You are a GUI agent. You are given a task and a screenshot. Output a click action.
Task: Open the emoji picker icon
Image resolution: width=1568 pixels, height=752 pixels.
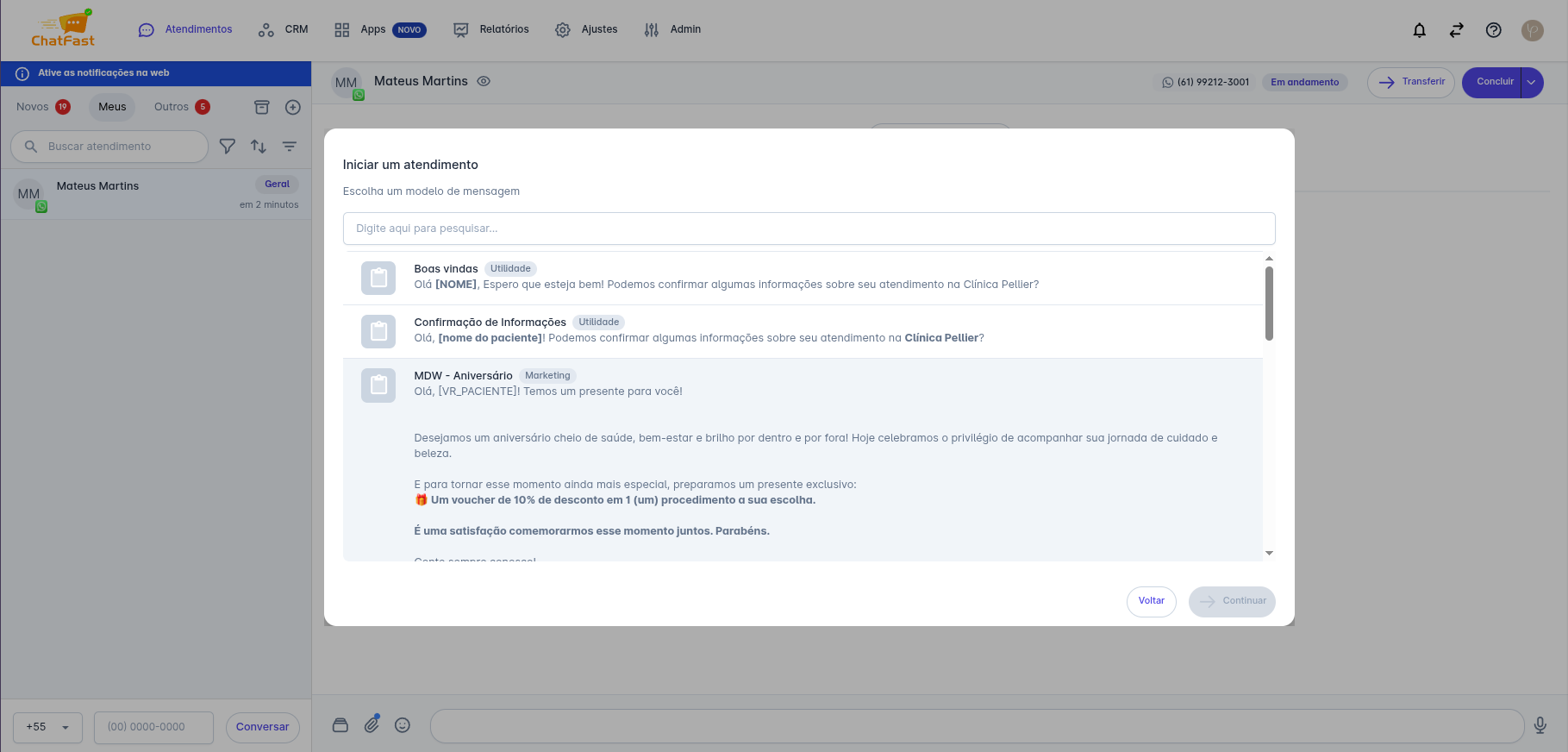(403, 725)
